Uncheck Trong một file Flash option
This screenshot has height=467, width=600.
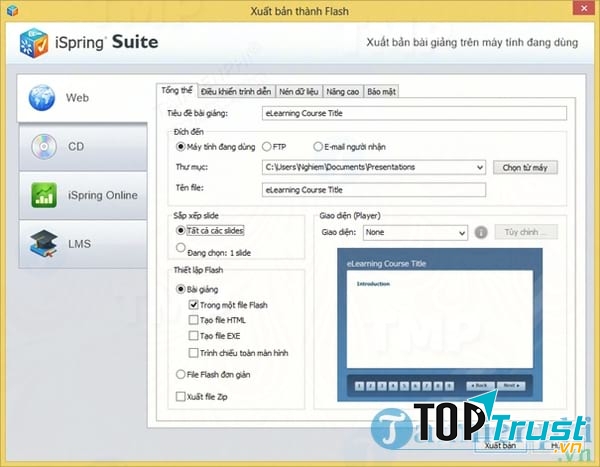[193, 304]
